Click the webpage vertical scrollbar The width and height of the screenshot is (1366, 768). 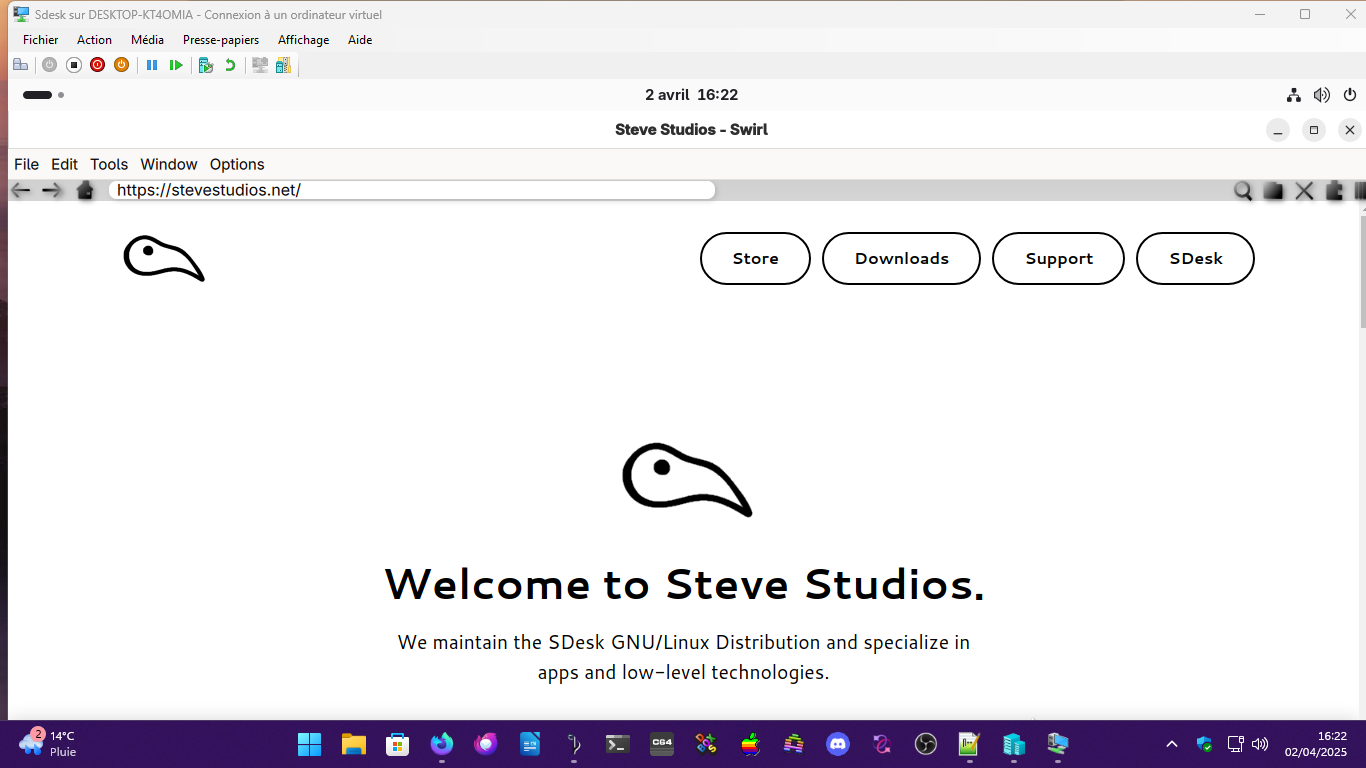coord(1362,270)
